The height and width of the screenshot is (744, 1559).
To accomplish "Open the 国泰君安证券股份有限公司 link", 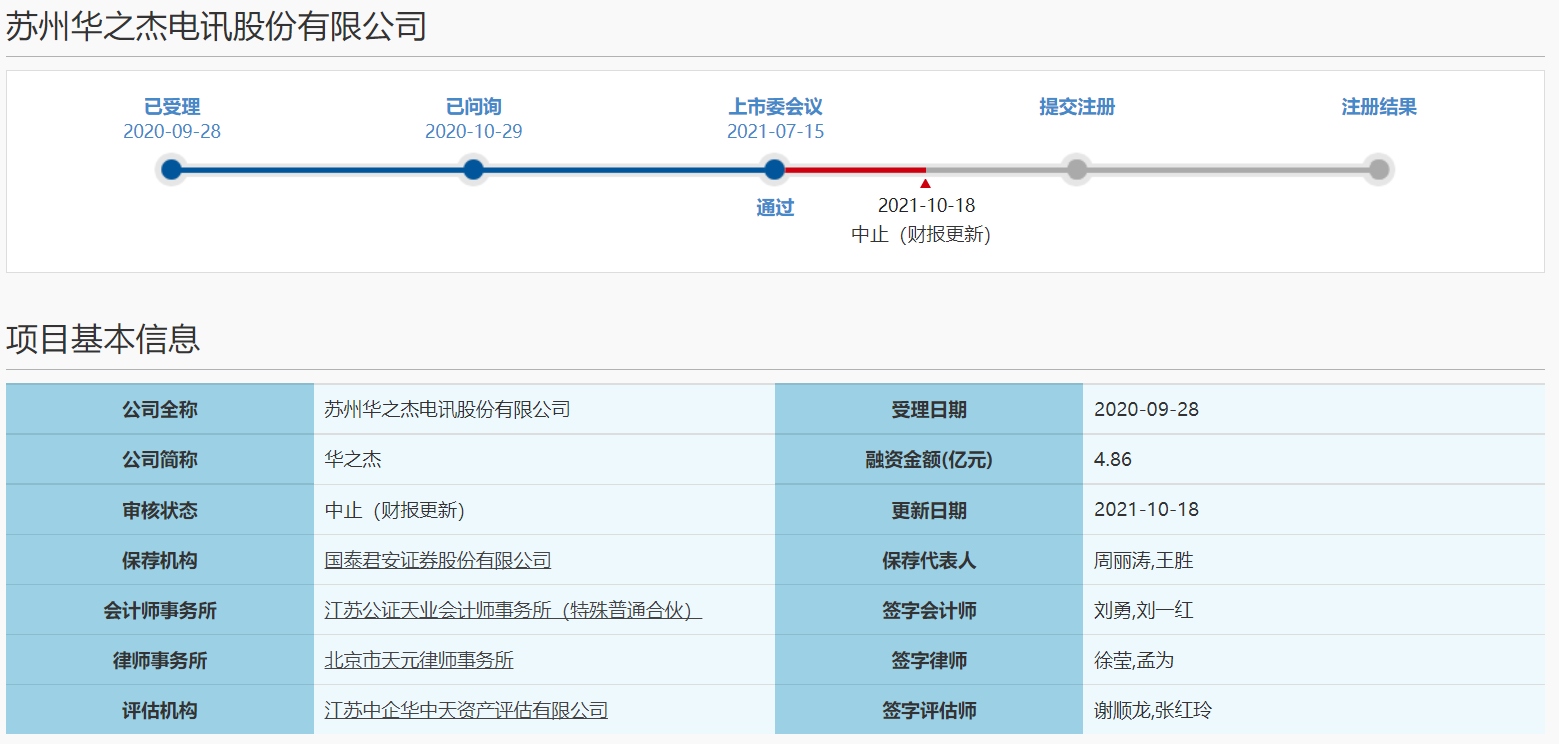I will pos(438,560).
